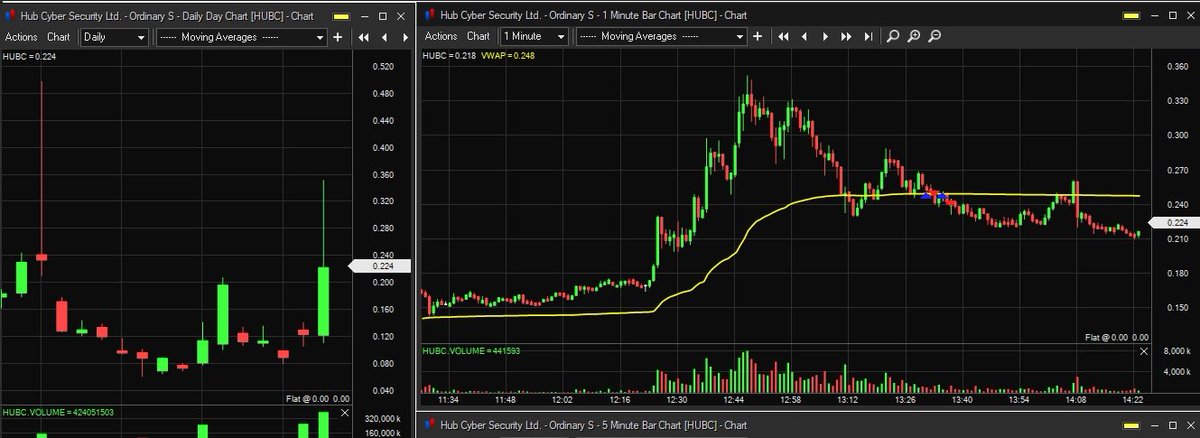Click app logo icon in Daily chart title
Image resolution: width=1200 pixels, height=438 pixels.
[10, 15]
